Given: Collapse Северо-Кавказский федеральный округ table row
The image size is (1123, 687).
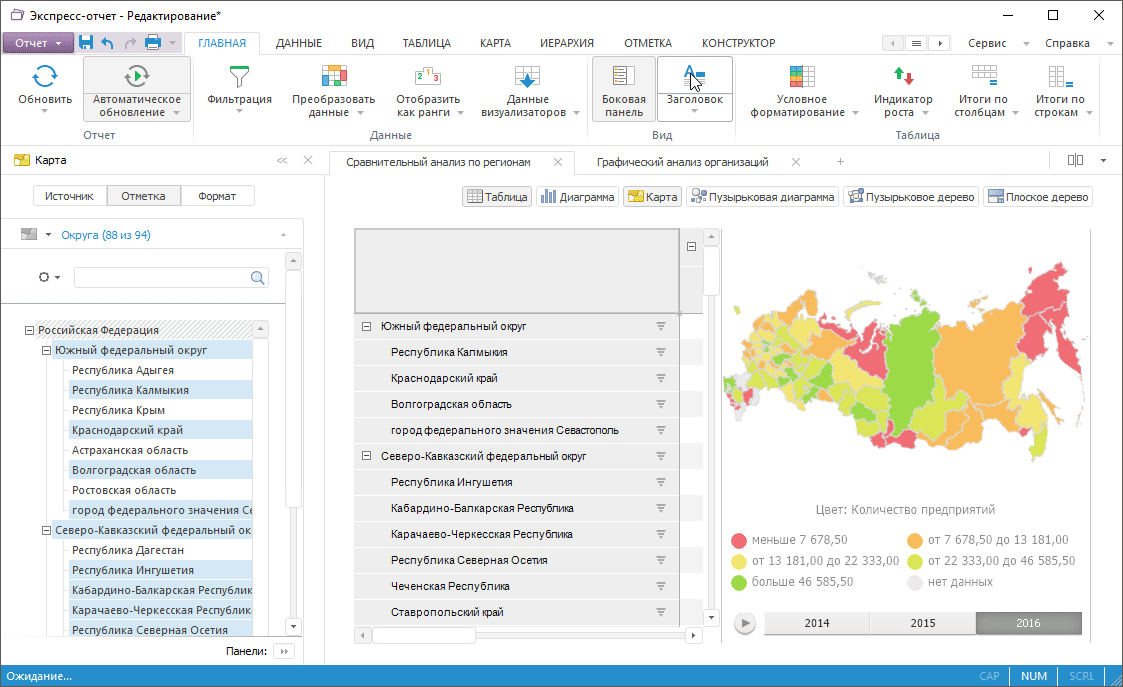Looking at the screenshot, I should pyautogui.click(x=366, y=456).
